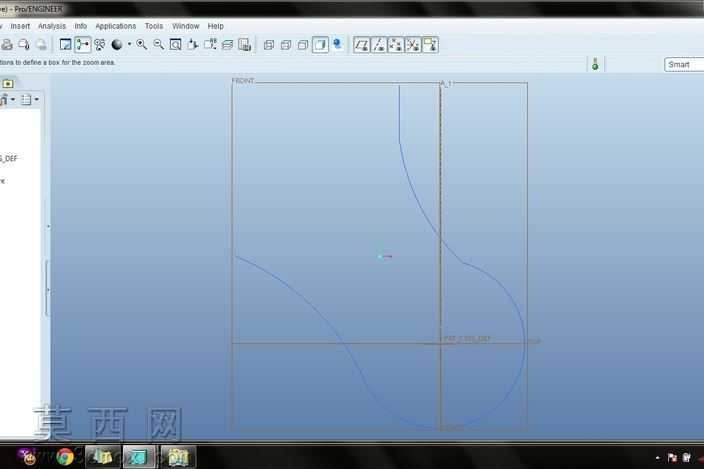The height and width of the screenshot is (469, 704).
Task: Open the Help menu
Action: coord(216,26)
